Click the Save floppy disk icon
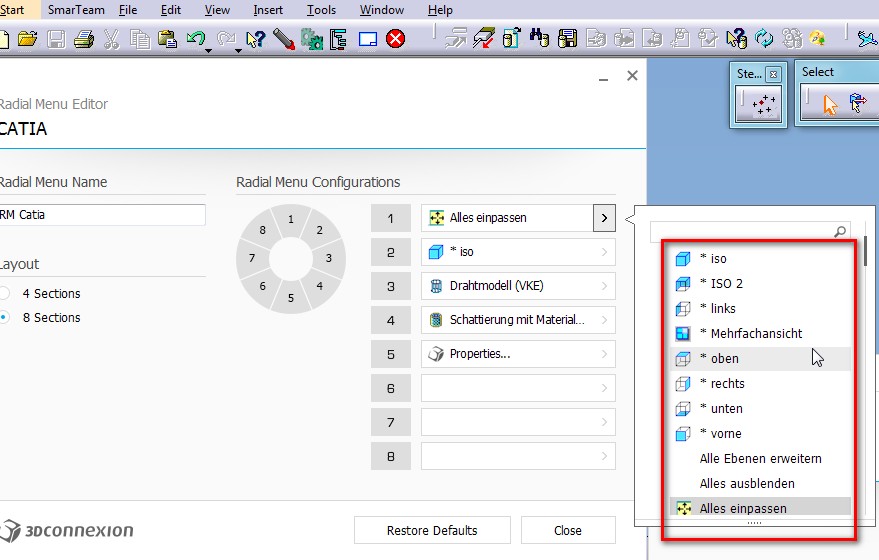Image resolution: width=879 pixels, height=560 pixels. point(56,39)
